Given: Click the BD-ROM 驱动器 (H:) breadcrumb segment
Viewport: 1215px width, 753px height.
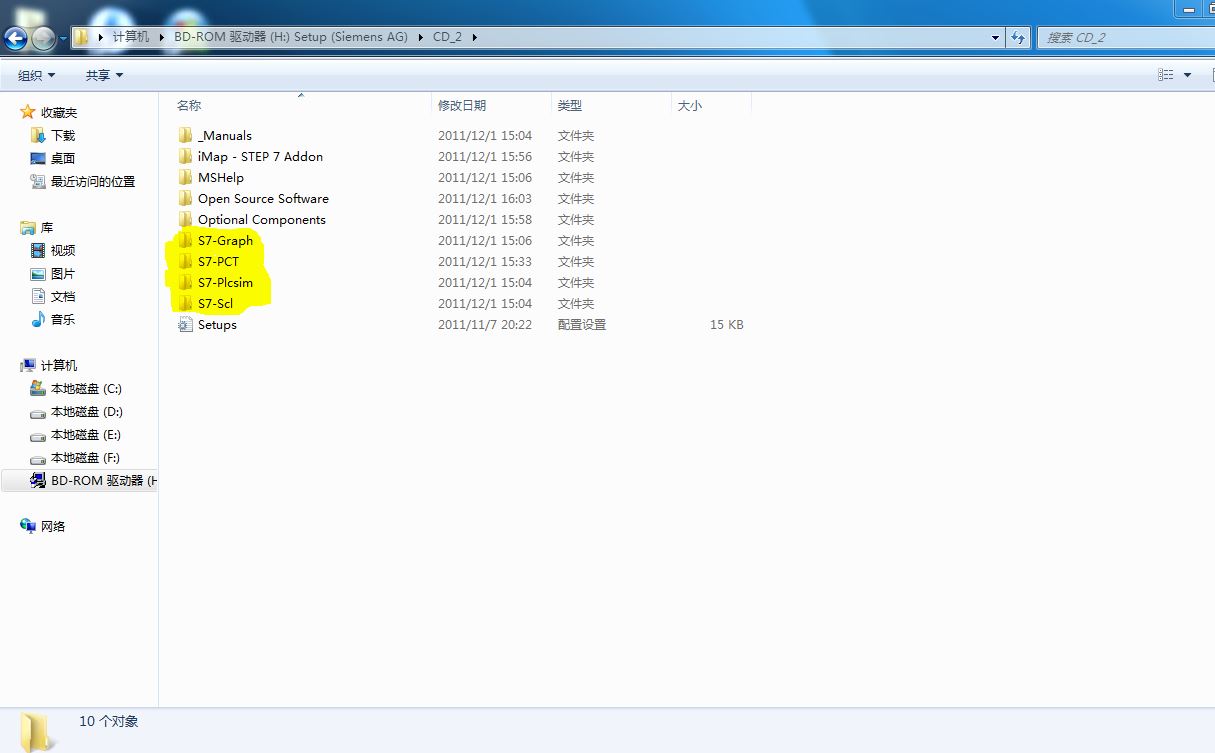Looking at the screenshot, I should click(289, 37).
